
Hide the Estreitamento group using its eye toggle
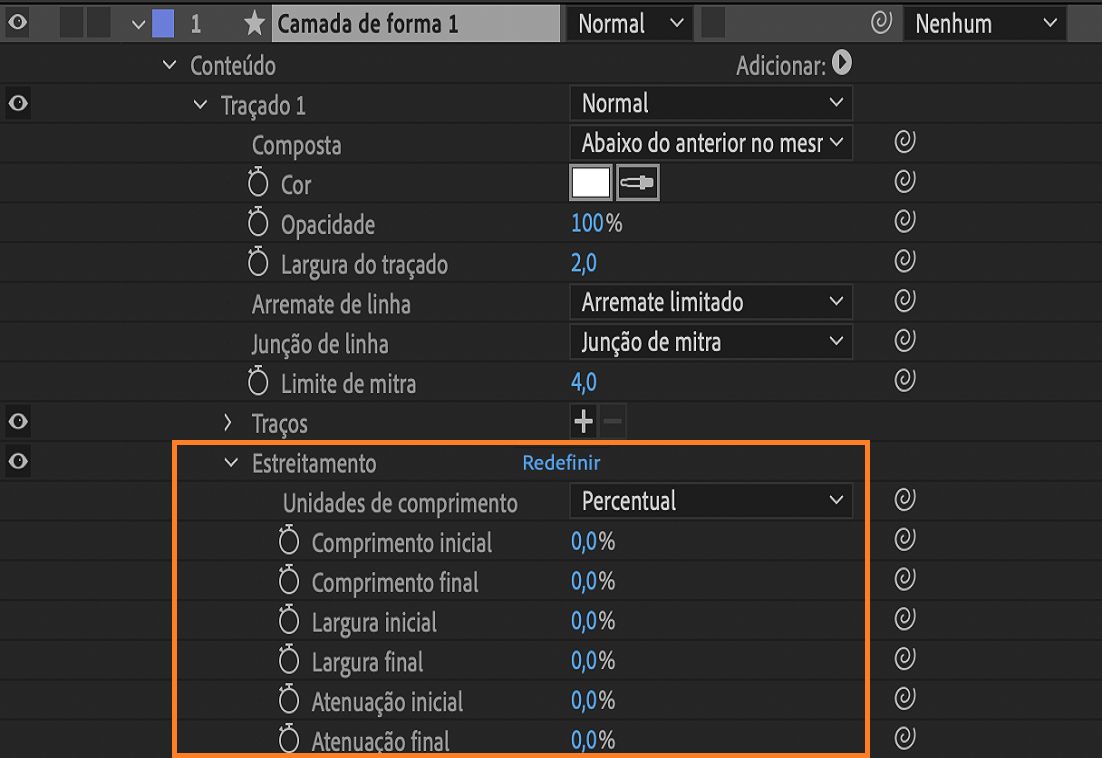point(16,461)
